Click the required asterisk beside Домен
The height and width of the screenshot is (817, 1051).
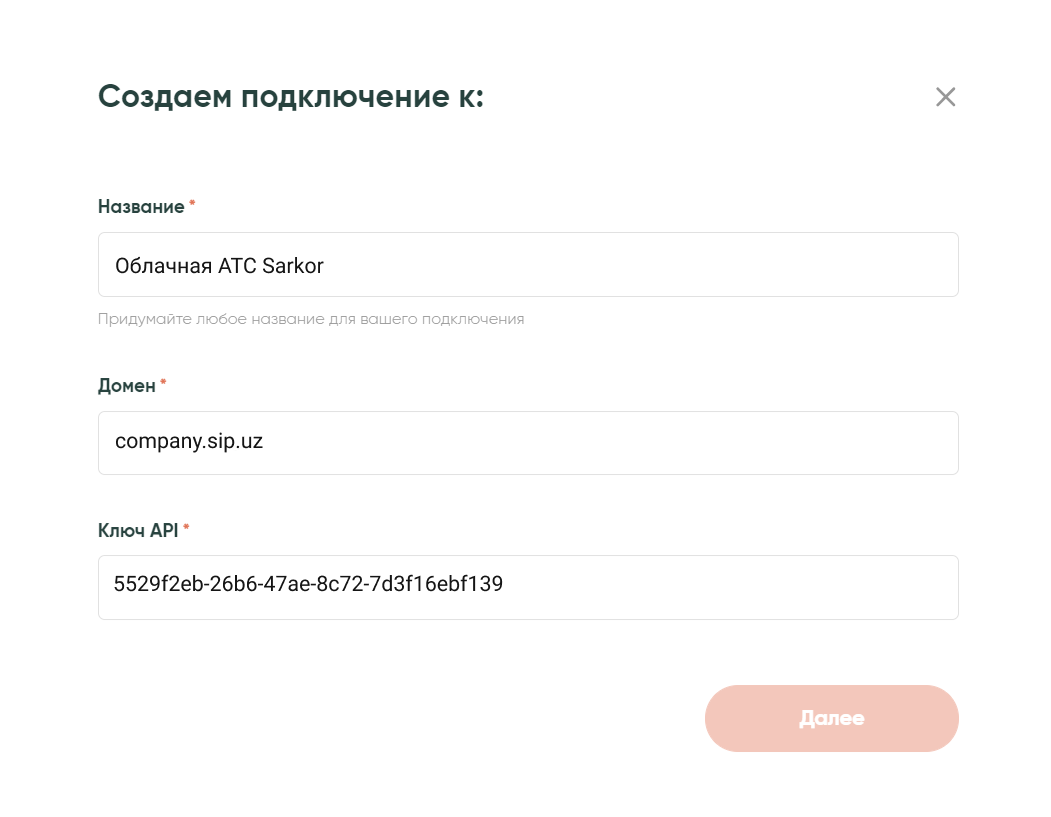(163, 383)
